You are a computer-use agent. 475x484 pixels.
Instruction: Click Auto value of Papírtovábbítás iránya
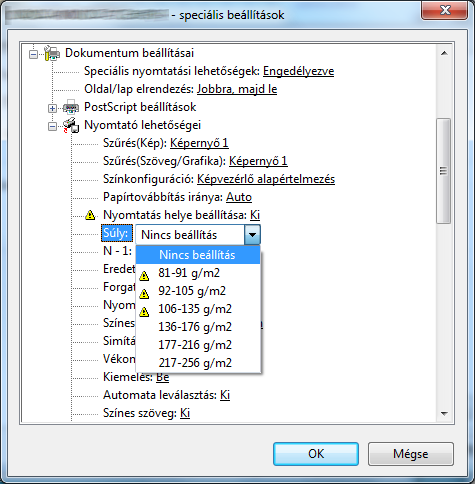point(239,197)
